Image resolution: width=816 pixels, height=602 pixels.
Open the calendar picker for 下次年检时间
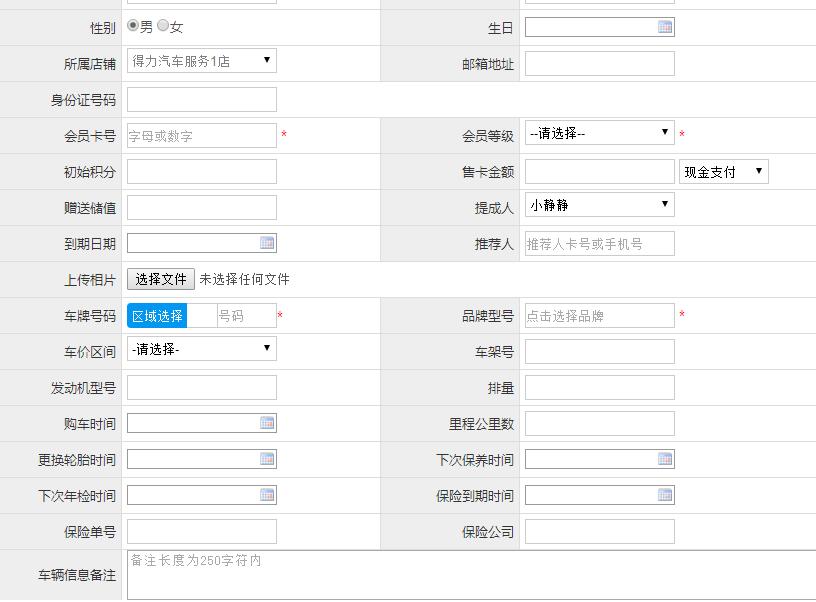(267, 495)
